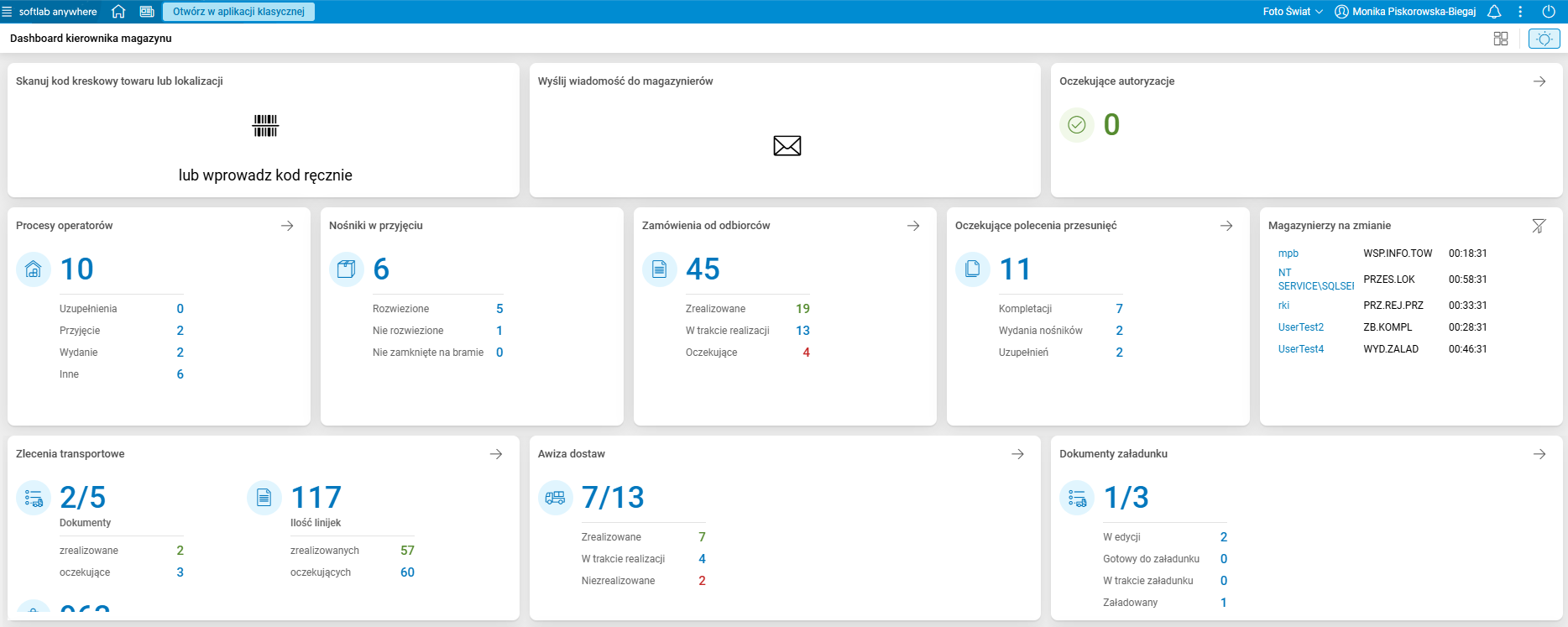Click the Ilość linijek document icon
Viewport: 1568px width, 627px height.
click(x=264, y=498)
